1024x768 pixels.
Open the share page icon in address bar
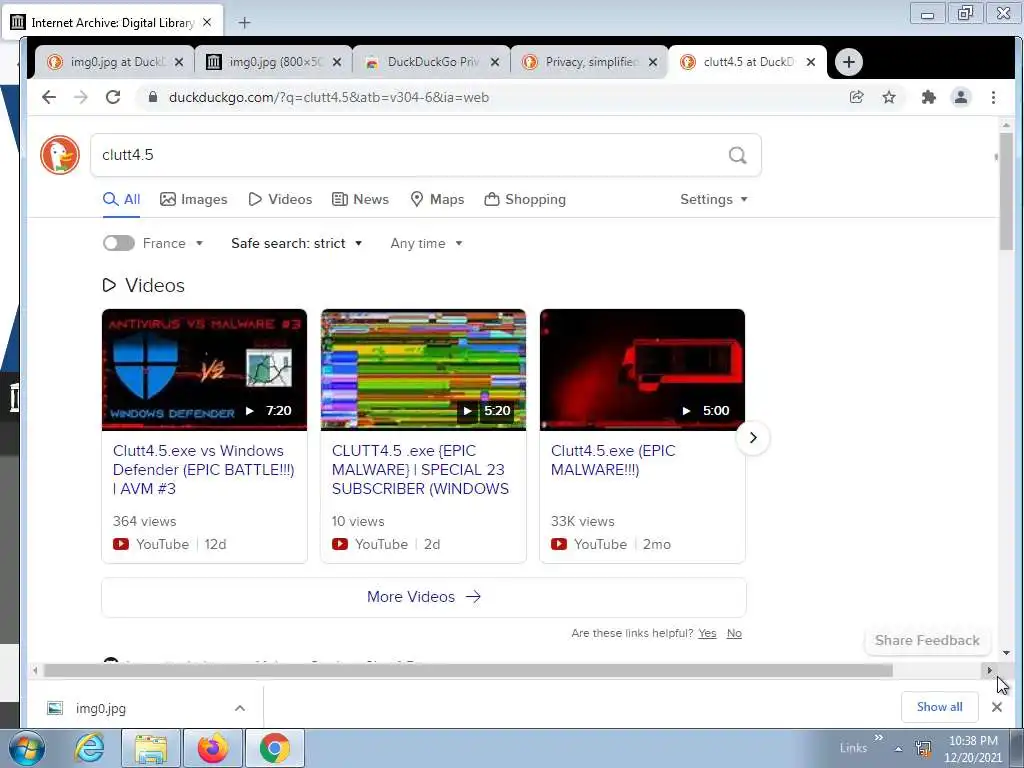(x=856, y=97)
